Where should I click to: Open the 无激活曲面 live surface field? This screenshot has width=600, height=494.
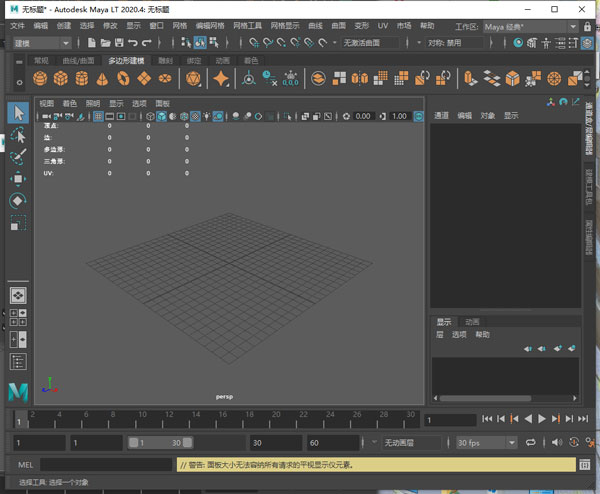tap(370, 42)
